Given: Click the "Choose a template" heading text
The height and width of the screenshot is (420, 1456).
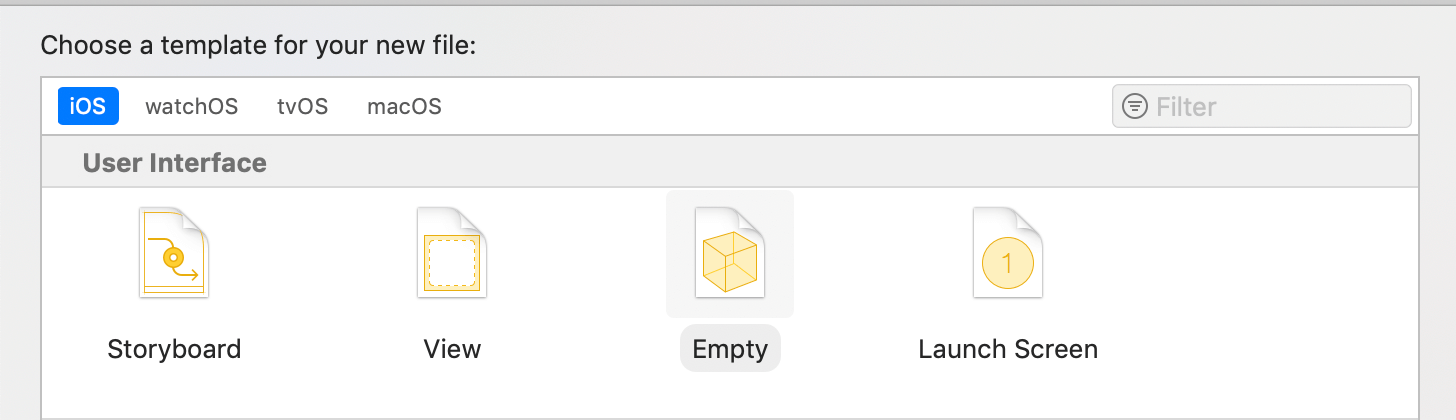Looking at the screenshot, I should [x=272, y=46].
